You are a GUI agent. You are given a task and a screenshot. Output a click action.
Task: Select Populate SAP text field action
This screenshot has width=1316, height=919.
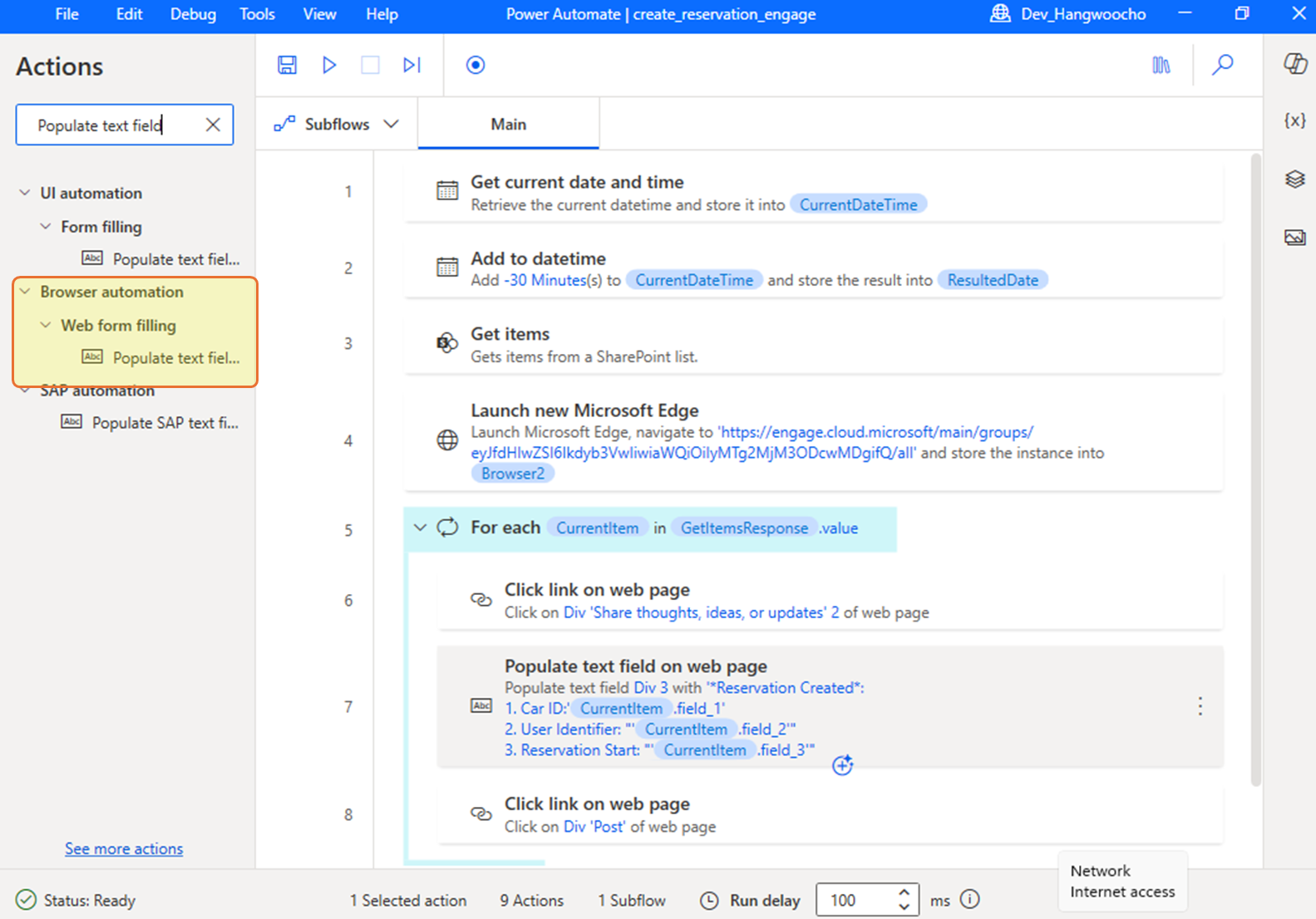click(x=150, y=423)
